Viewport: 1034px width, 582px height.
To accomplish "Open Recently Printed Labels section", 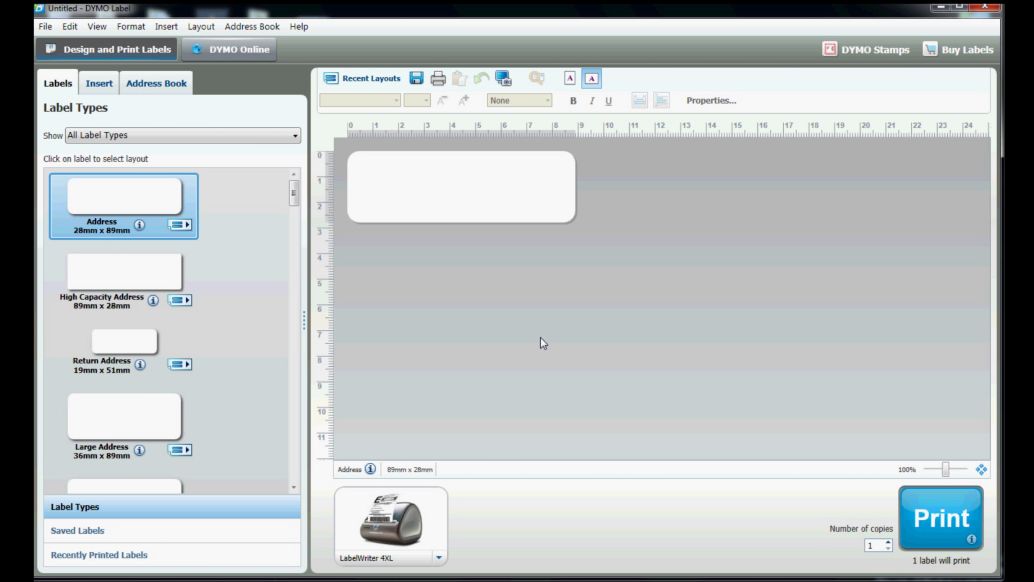I will [99, 555].
